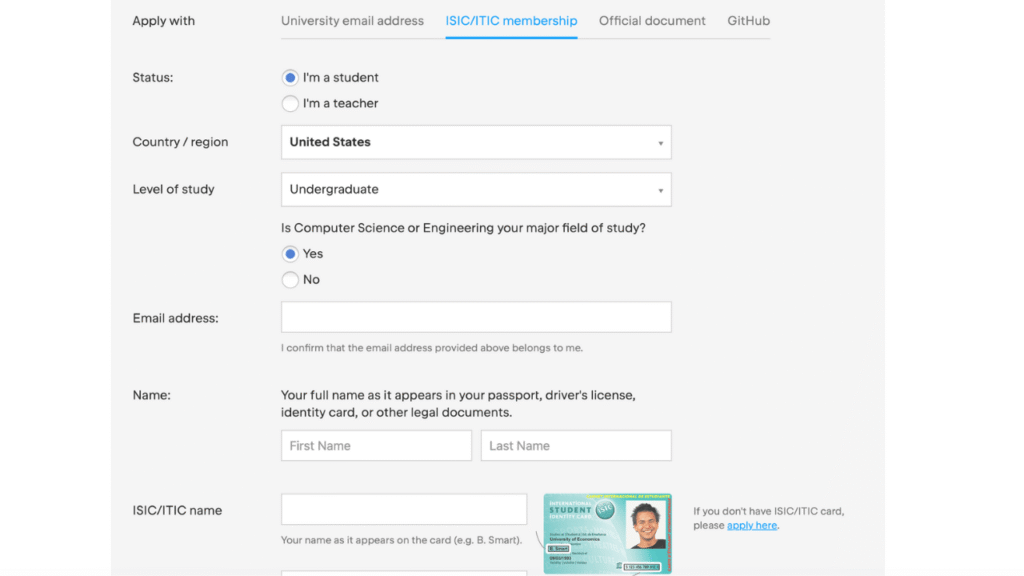
Task: Click the Country dropdown arrow
Action: click(660, 143)
